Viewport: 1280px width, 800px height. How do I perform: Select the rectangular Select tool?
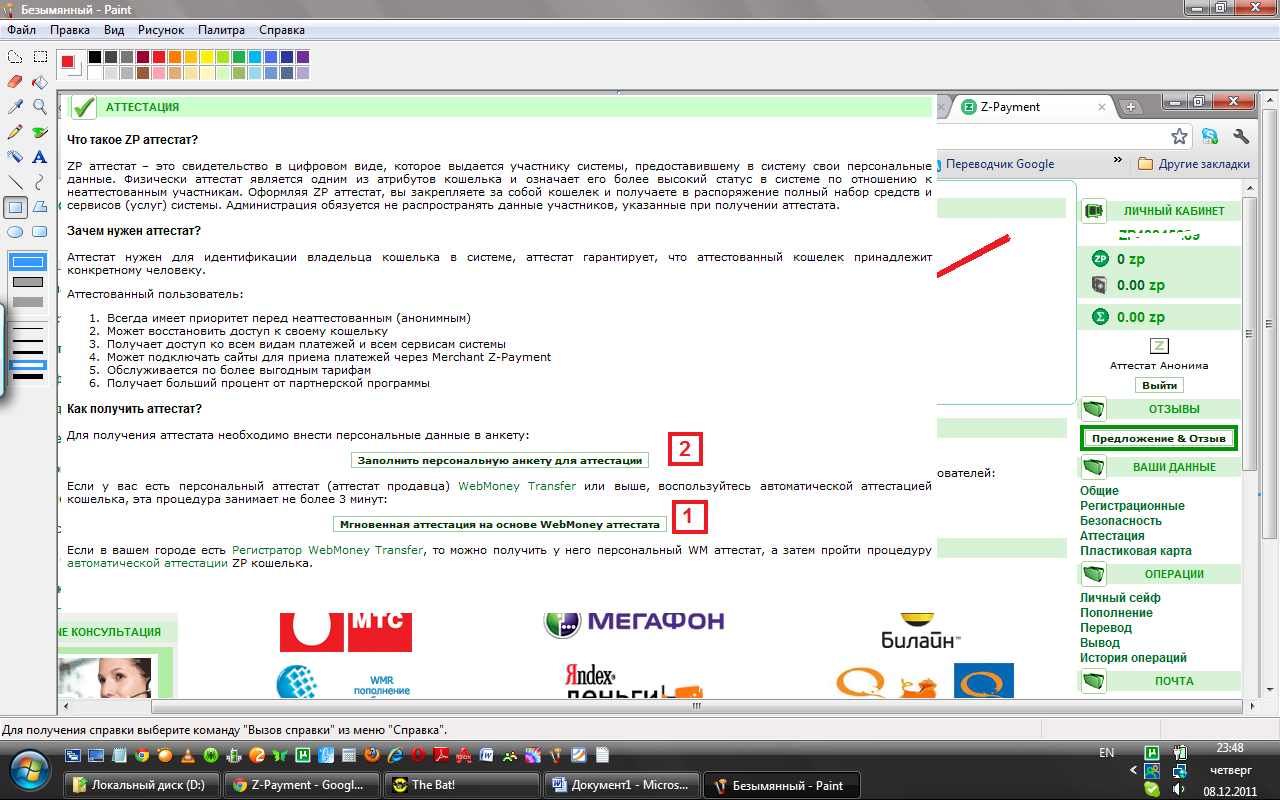click(x=40, y=57)
